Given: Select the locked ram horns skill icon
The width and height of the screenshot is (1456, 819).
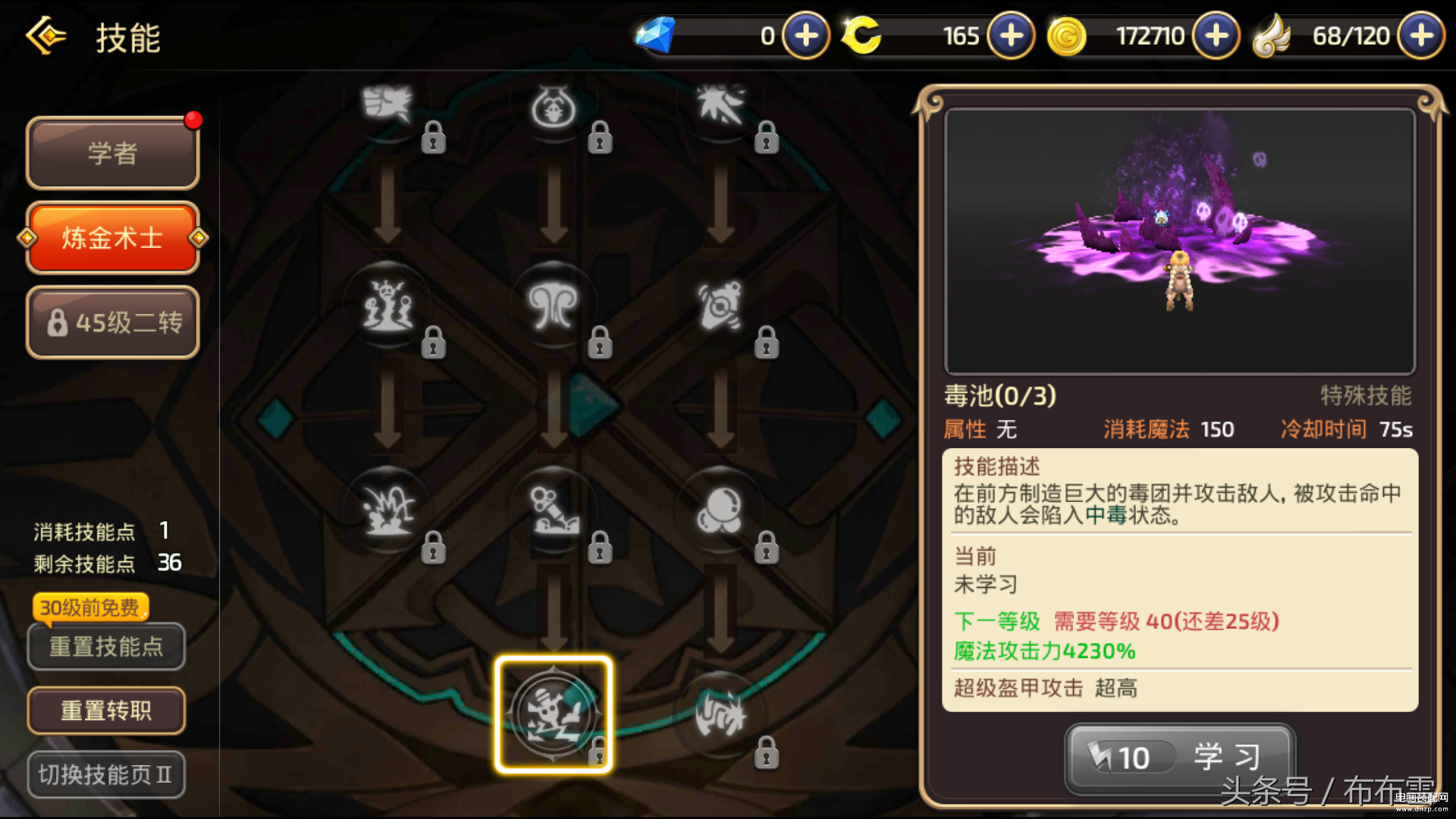Looking at the screenshot, I should click(554, 305).
